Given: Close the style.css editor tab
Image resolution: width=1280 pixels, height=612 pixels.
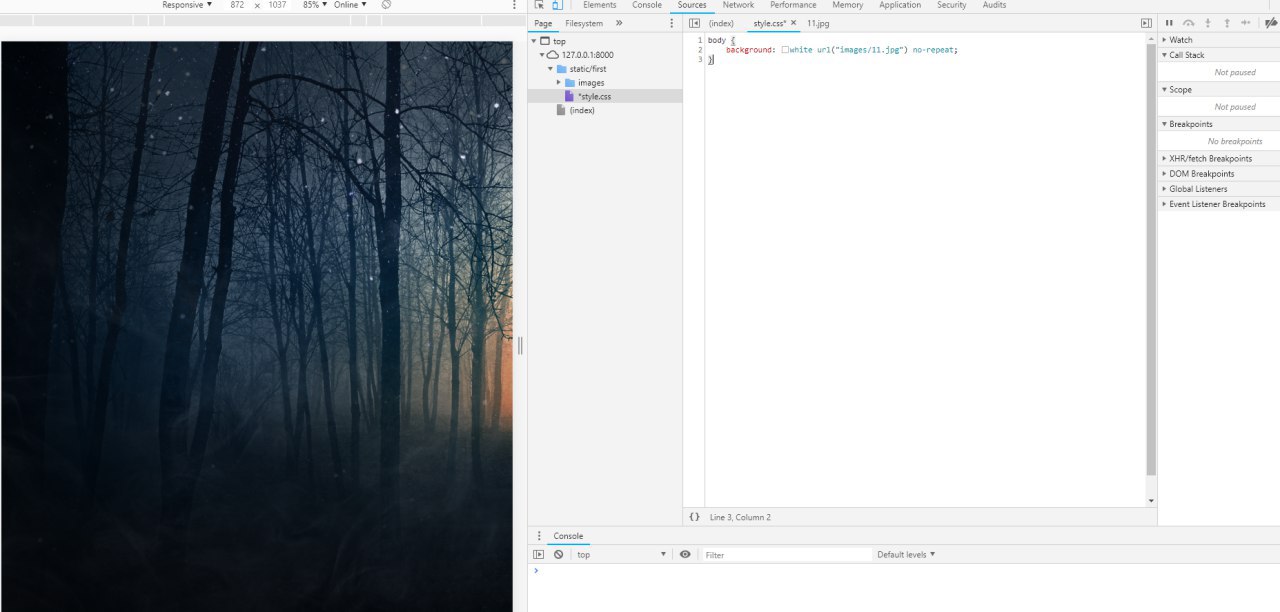Looking at the screenshot, I should (x=793, y=23).
